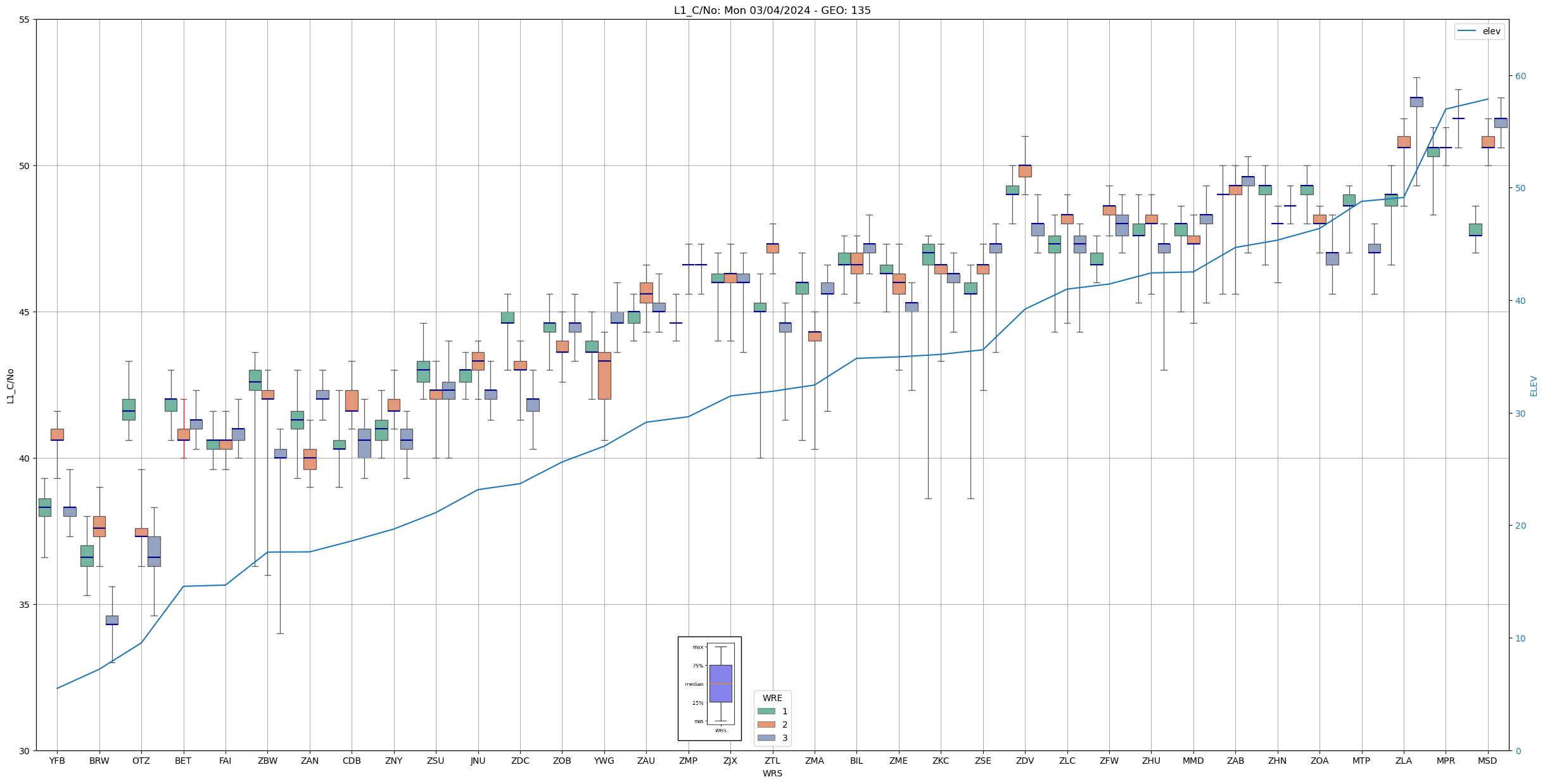This screenshot has height=784, width=1545.
Task: Click the YFB station tick label
Action: [57, 761]
